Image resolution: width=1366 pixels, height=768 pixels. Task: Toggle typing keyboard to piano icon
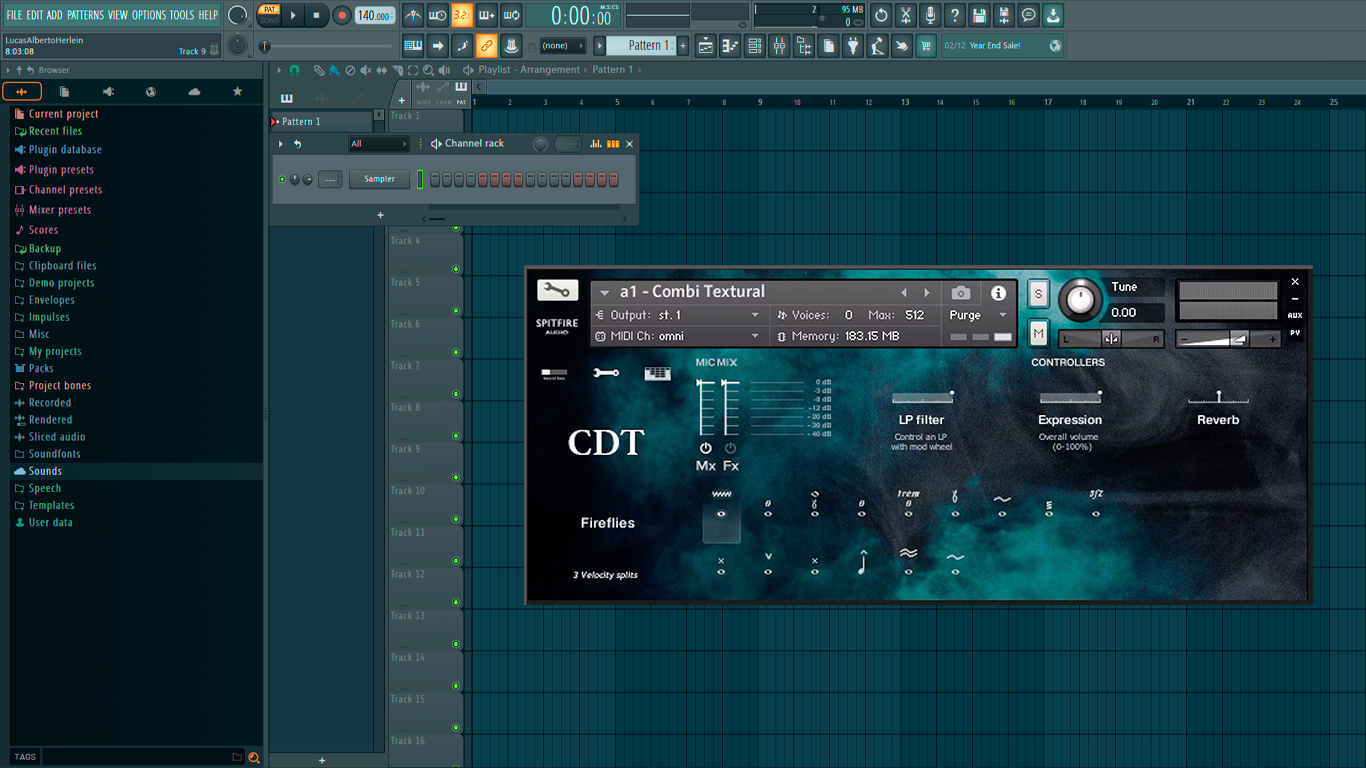(x=412, y=45)
